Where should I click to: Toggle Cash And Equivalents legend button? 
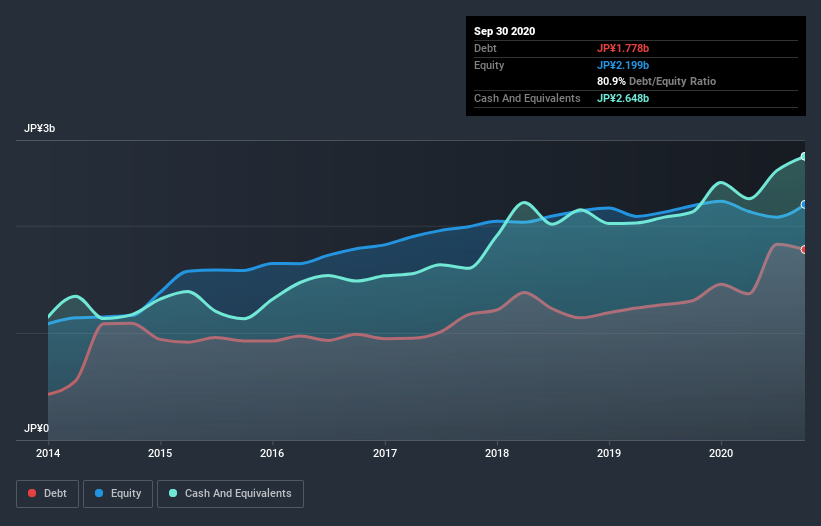click(230, 494)
